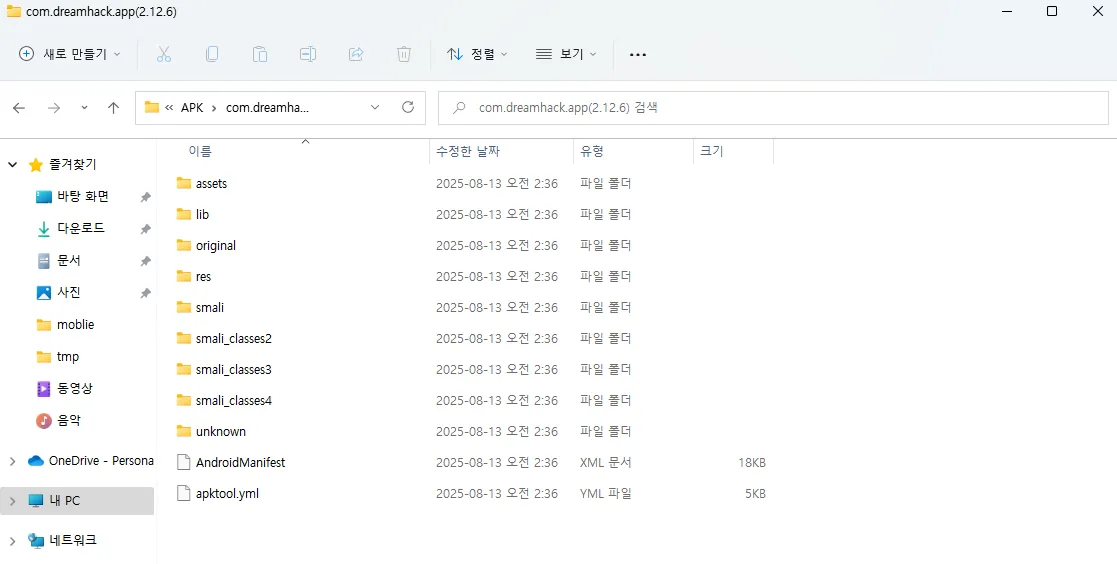
Task: Maximize the Explorer window
Action: point(1051,11)
